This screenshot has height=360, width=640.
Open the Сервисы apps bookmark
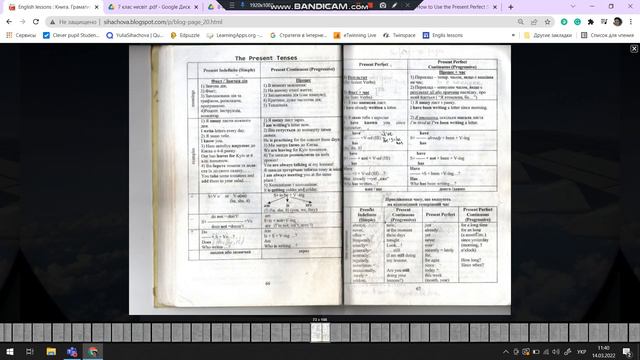[21, 36]
